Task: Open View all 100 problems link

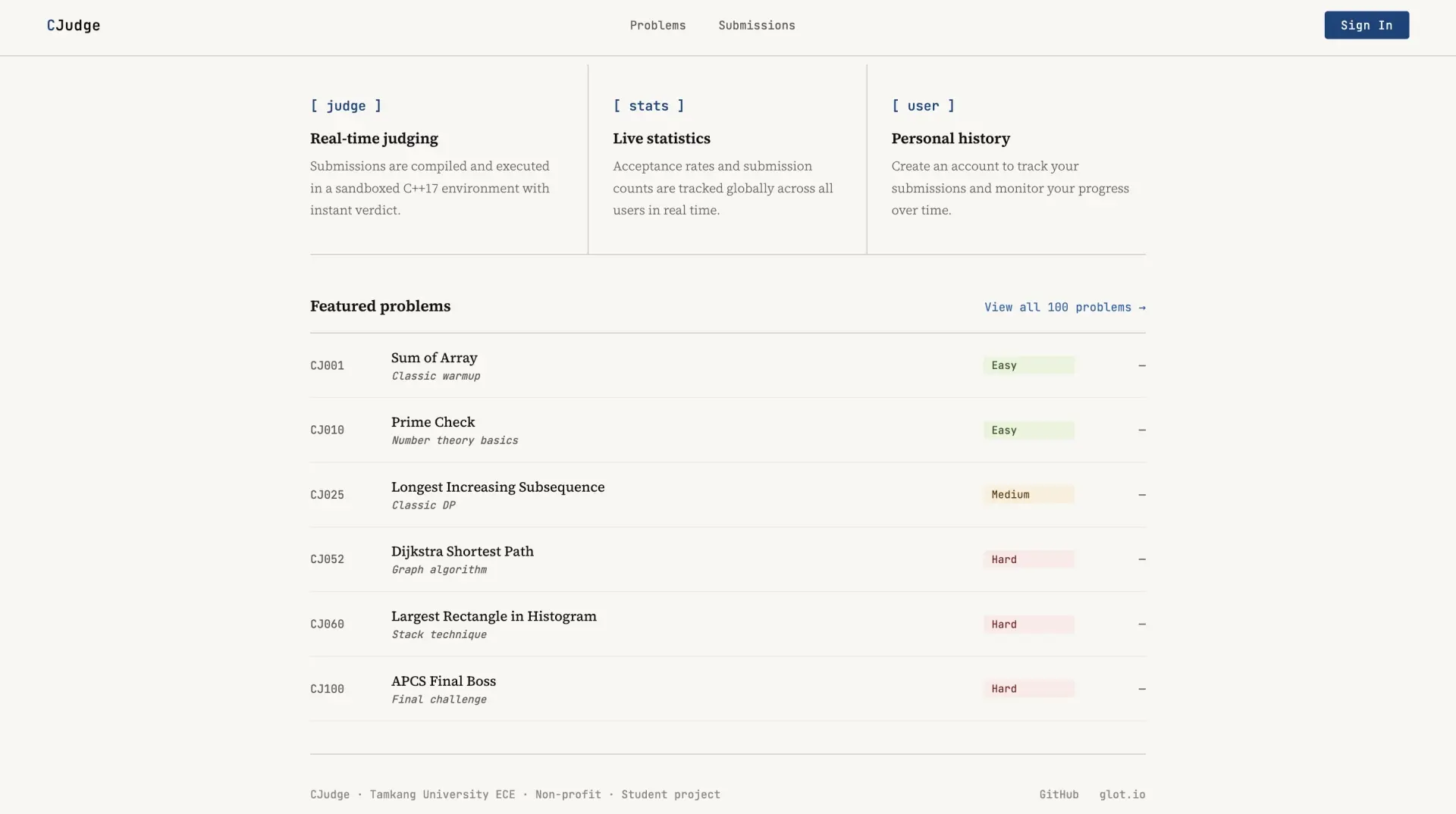Action: coord(1065,307)
